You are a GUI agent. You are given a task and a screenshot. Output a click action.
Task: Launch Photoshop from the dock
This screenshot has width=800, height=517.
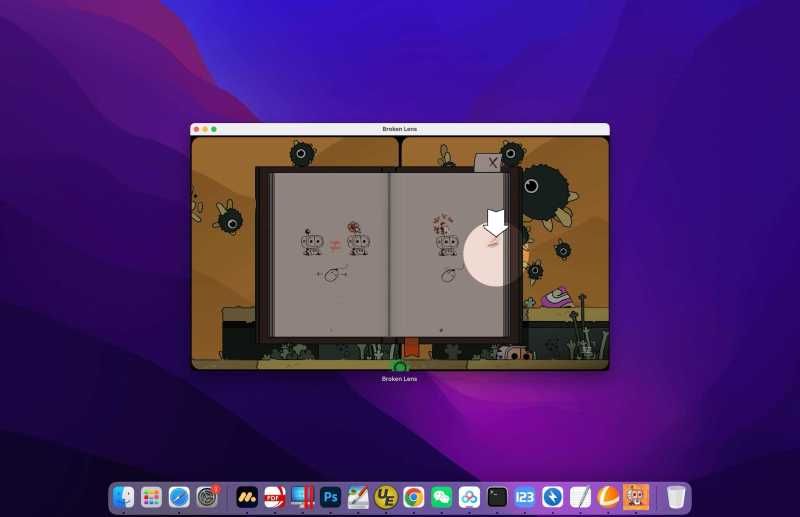[330, 497]
